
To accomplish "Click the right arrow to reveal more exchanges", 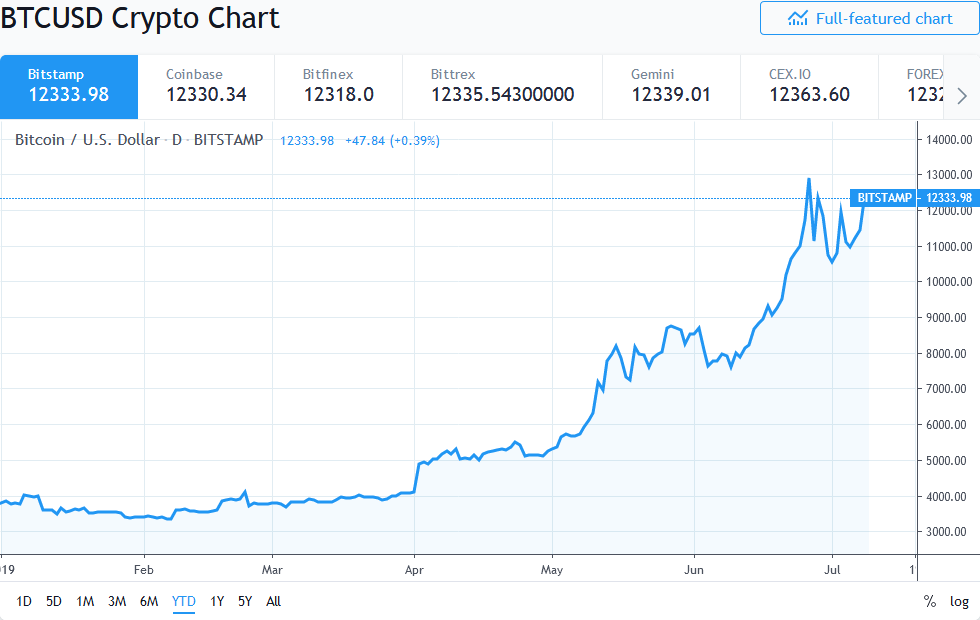I will 961,95.
